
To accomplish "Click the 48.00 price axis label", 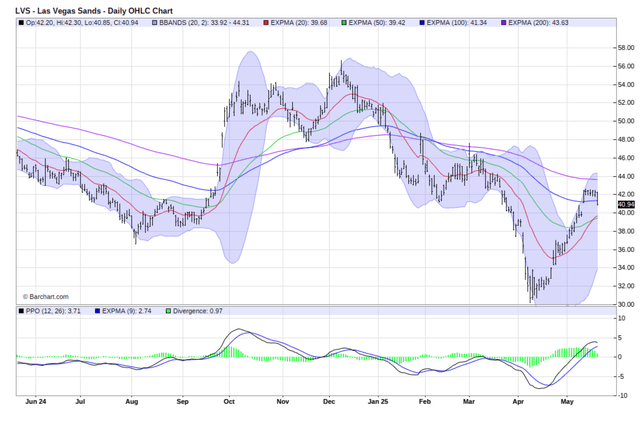I will [x=626, y=139].
